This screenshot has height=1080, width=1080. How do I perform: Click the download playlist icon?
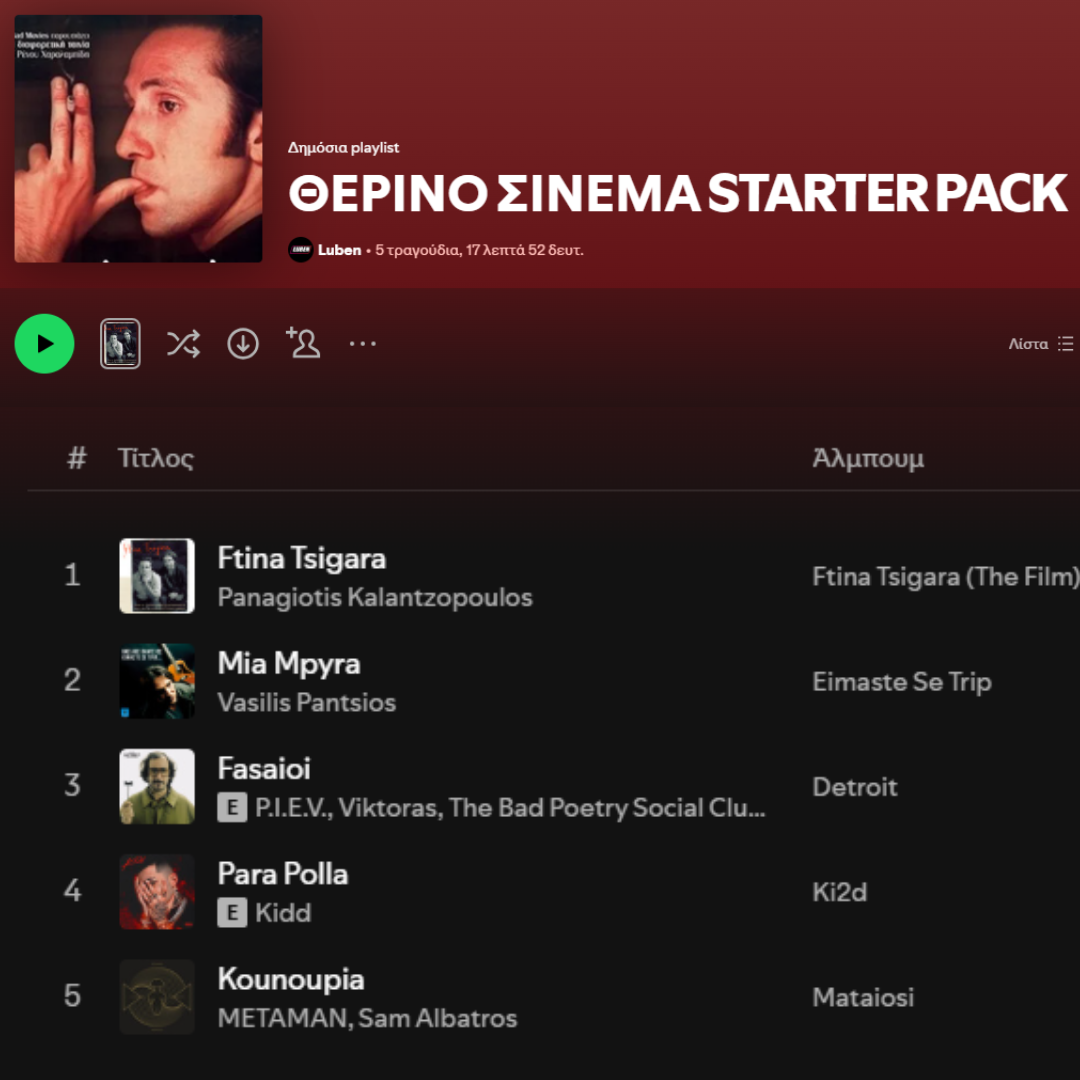tap(243, 343)
